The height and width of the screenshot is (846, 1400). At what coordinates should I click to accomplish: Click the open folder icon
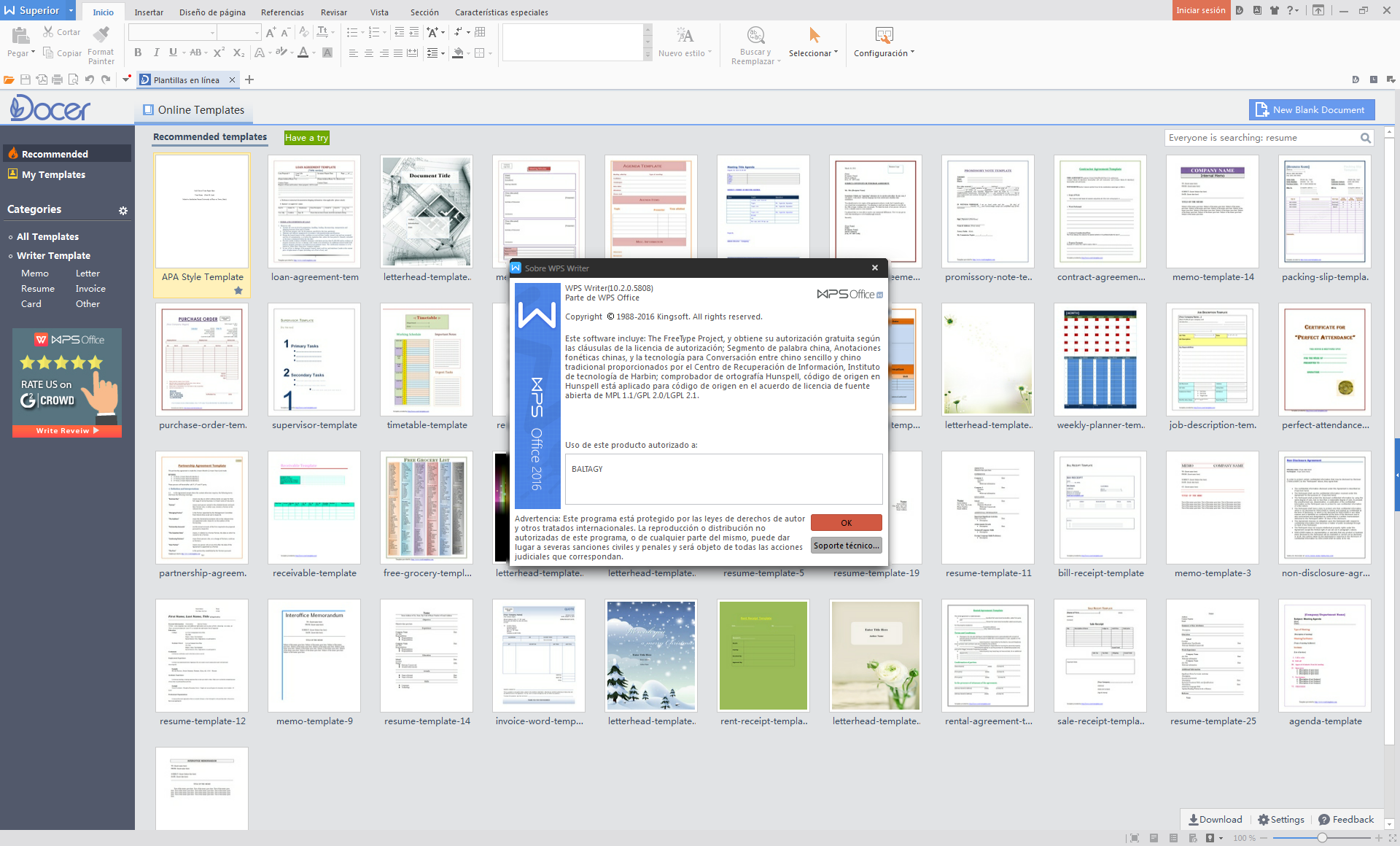point(9,79)
